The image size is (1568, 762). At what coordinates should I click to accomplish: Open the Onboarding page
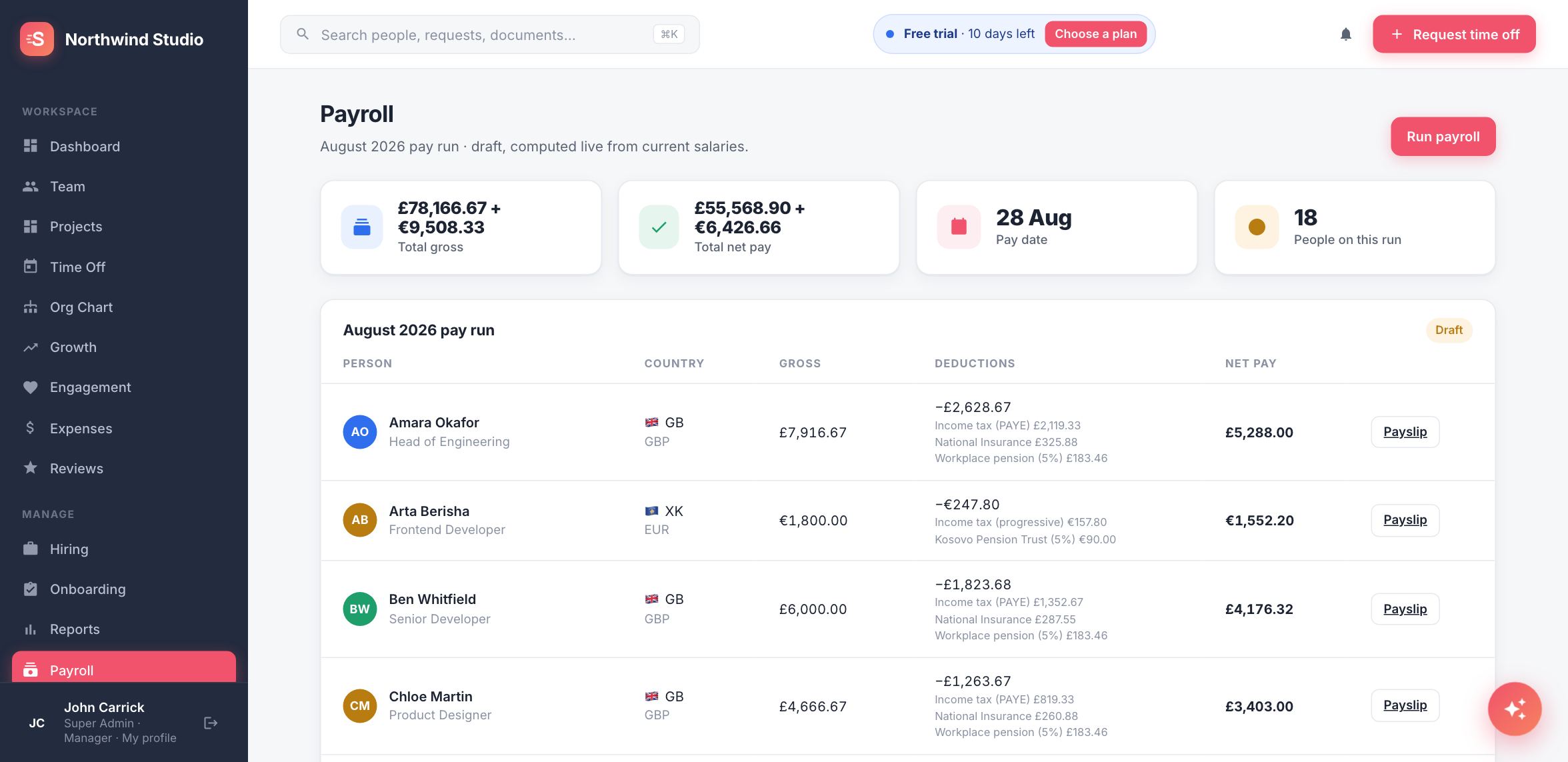(124, 589)
